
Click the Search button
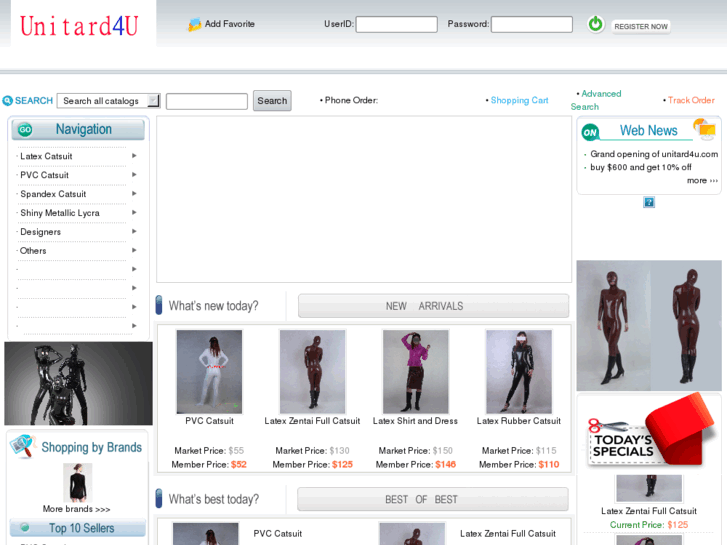[272, 101]
